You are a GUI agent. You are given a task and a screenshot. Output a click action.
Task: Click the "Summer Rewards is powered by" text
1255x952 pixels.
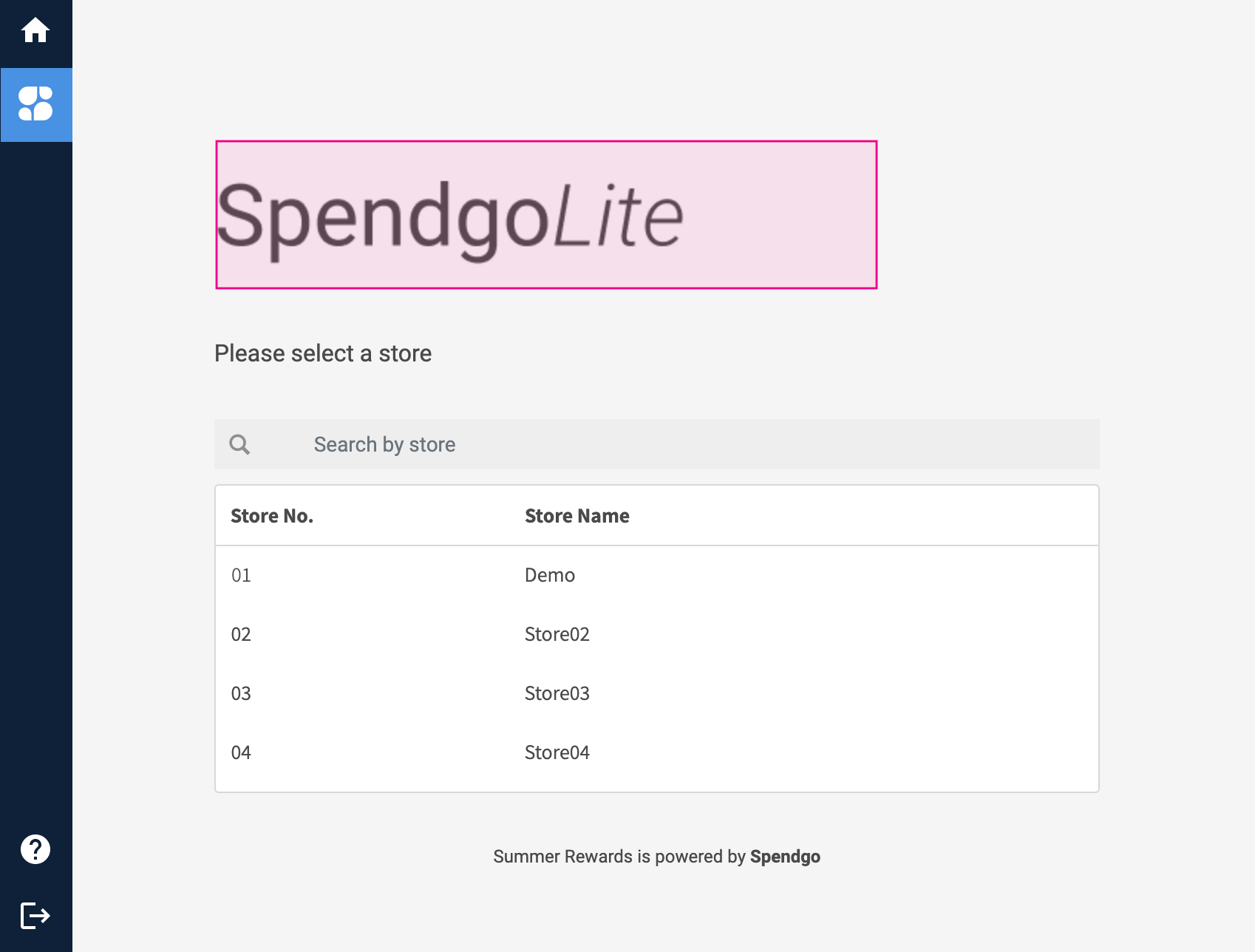pyautogui.click(x=619, y=857)
